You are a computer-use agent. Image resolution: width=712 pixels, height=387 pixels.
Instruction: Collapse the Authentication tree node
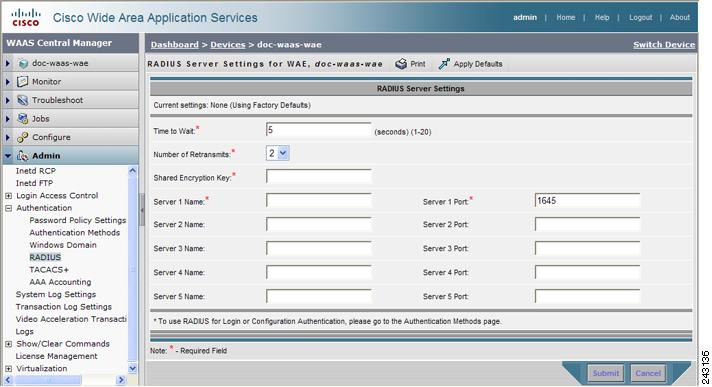click(8, 208)
